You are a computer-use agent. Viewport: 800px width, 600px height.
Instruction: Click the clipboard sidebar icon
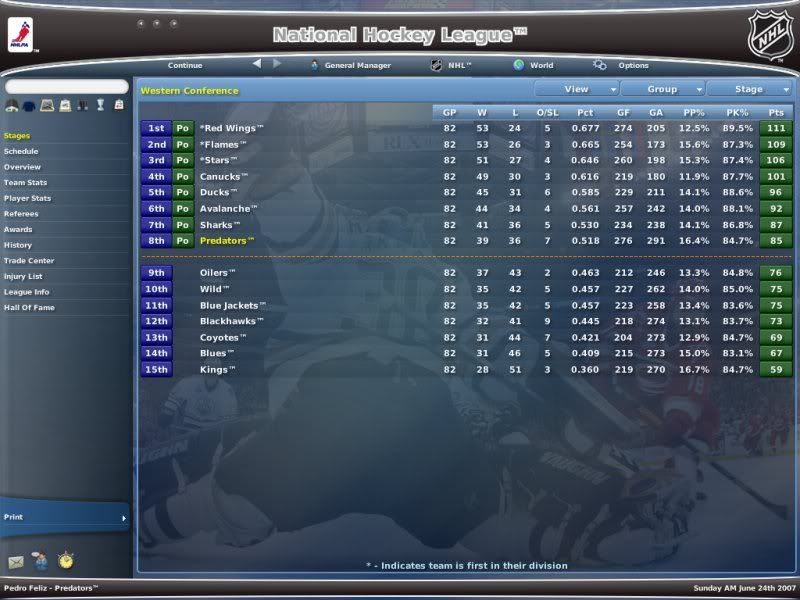point(65,105)
